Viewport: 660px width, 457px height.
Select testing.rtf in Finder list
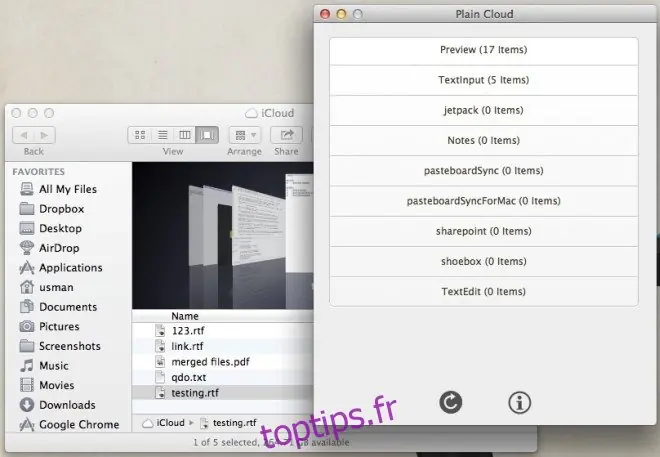pyautogui.click(x=223, y=393)
